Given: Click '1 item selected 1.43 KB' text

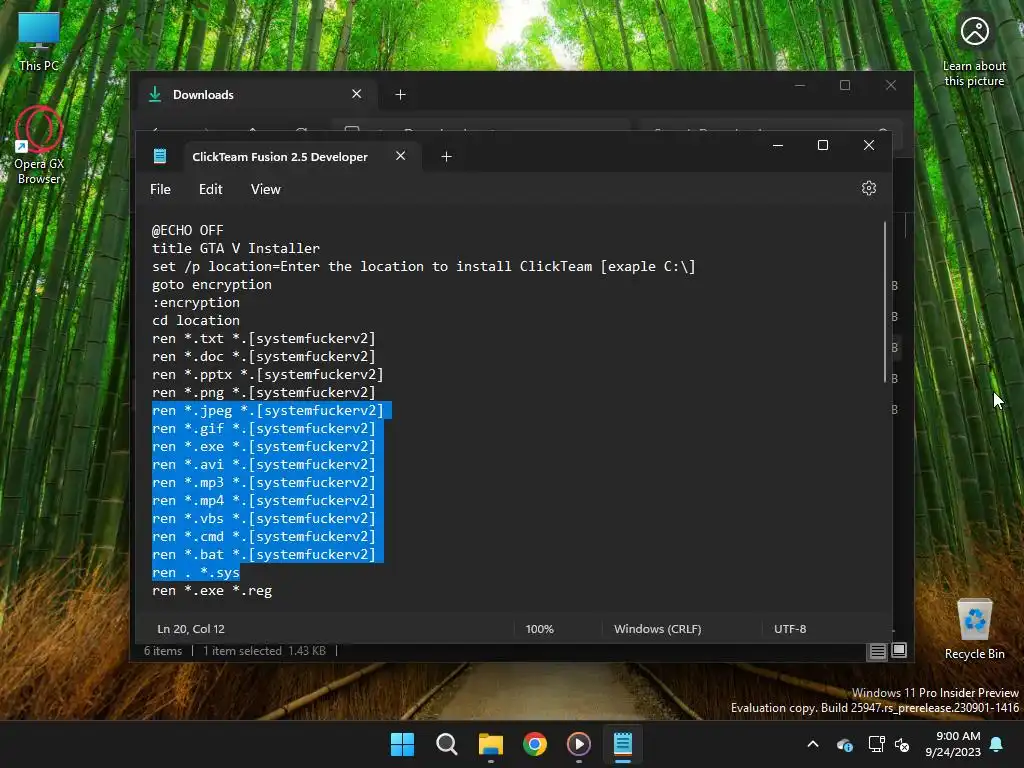Looking at the screenshot, I should pyautogui.click(x=264, y=650).
